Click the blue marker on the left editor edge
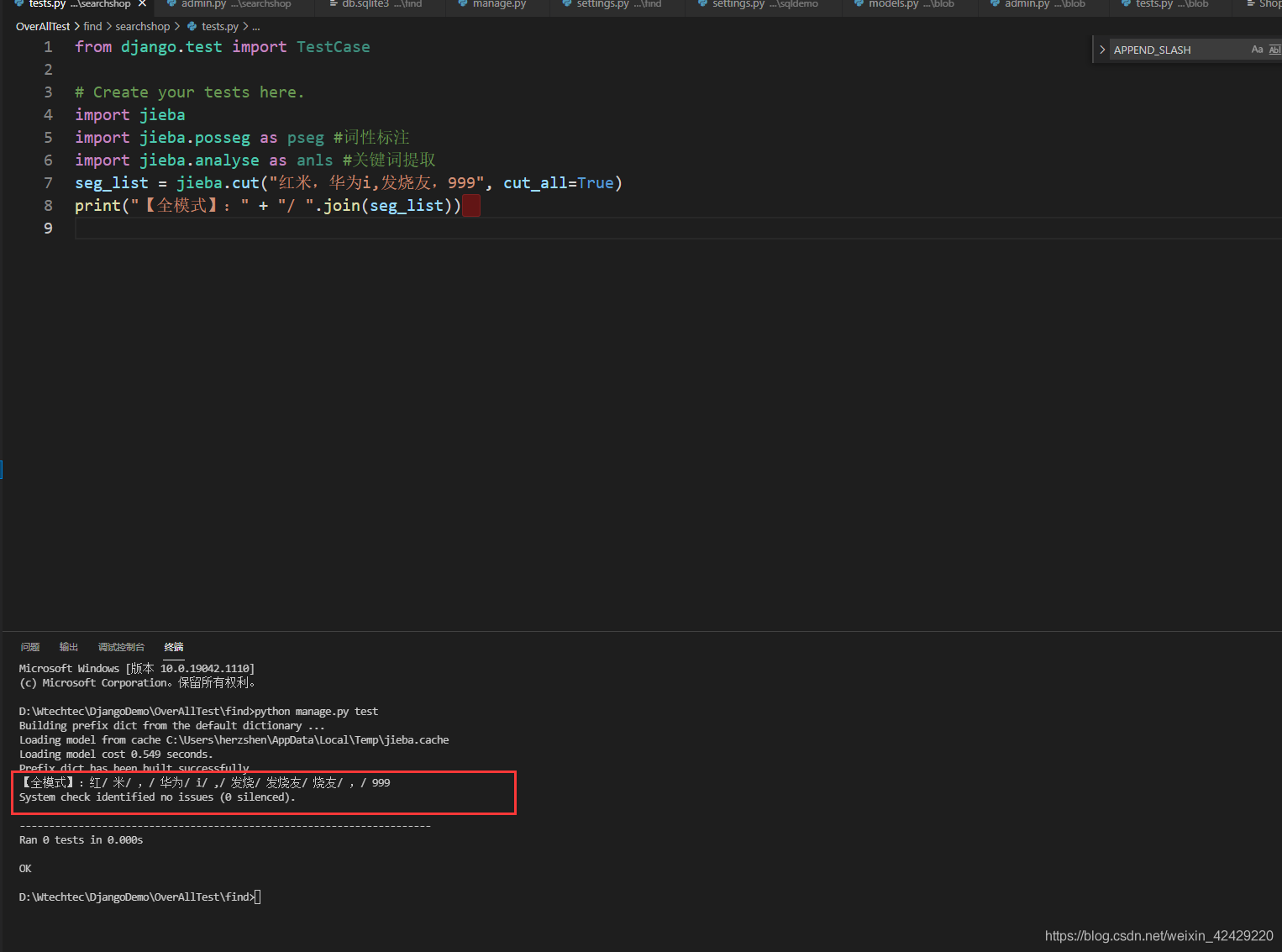1282x952 pixels. pos(3,469)
